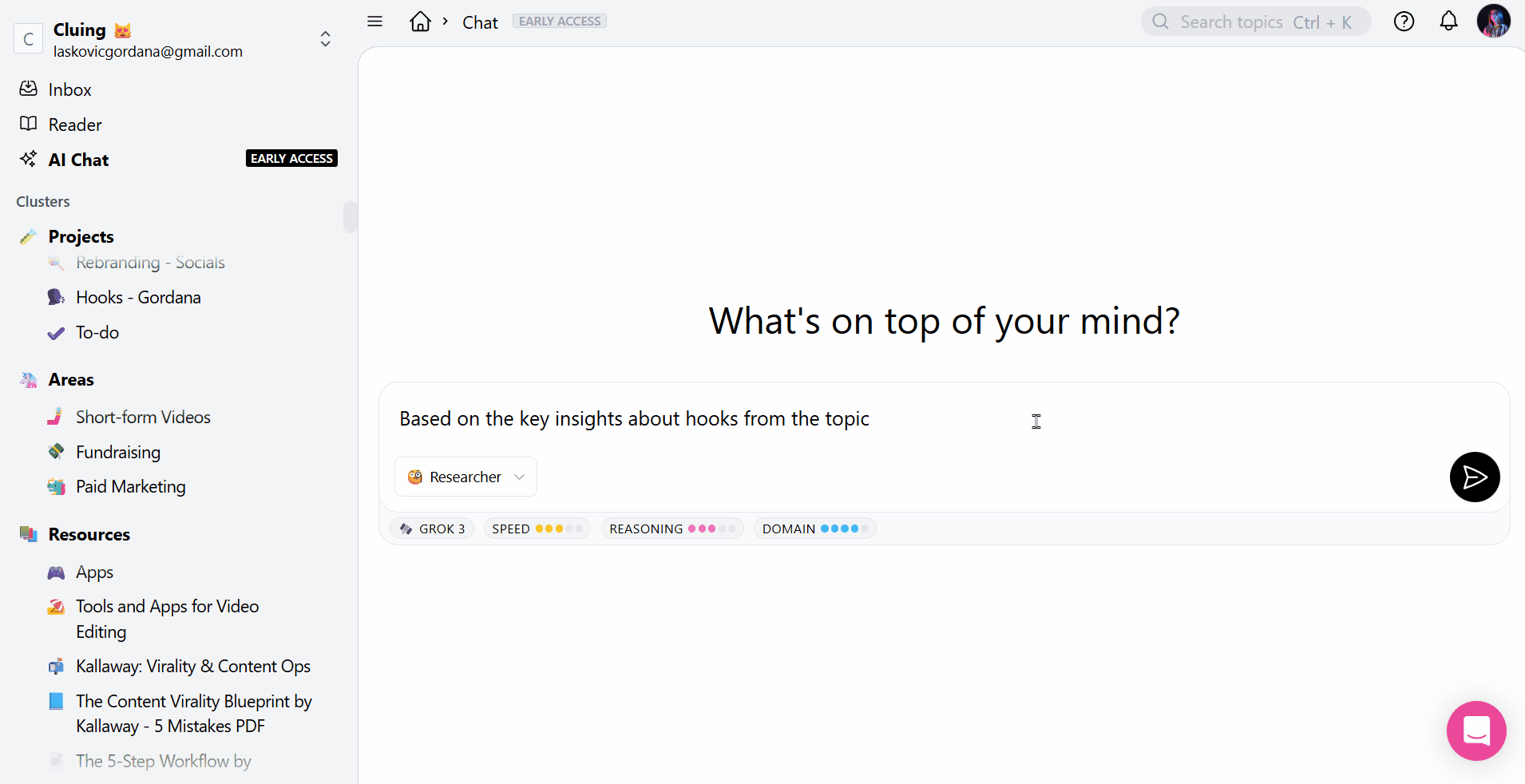Open the home icon in breadcrumb

[420, 22]
